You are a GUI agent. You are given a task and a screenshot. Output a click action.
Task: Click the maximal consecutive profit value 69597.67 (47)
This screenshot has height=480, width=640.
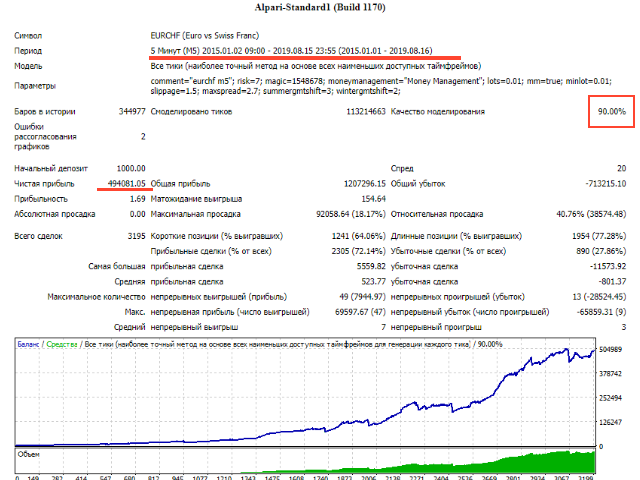point(360,312)
